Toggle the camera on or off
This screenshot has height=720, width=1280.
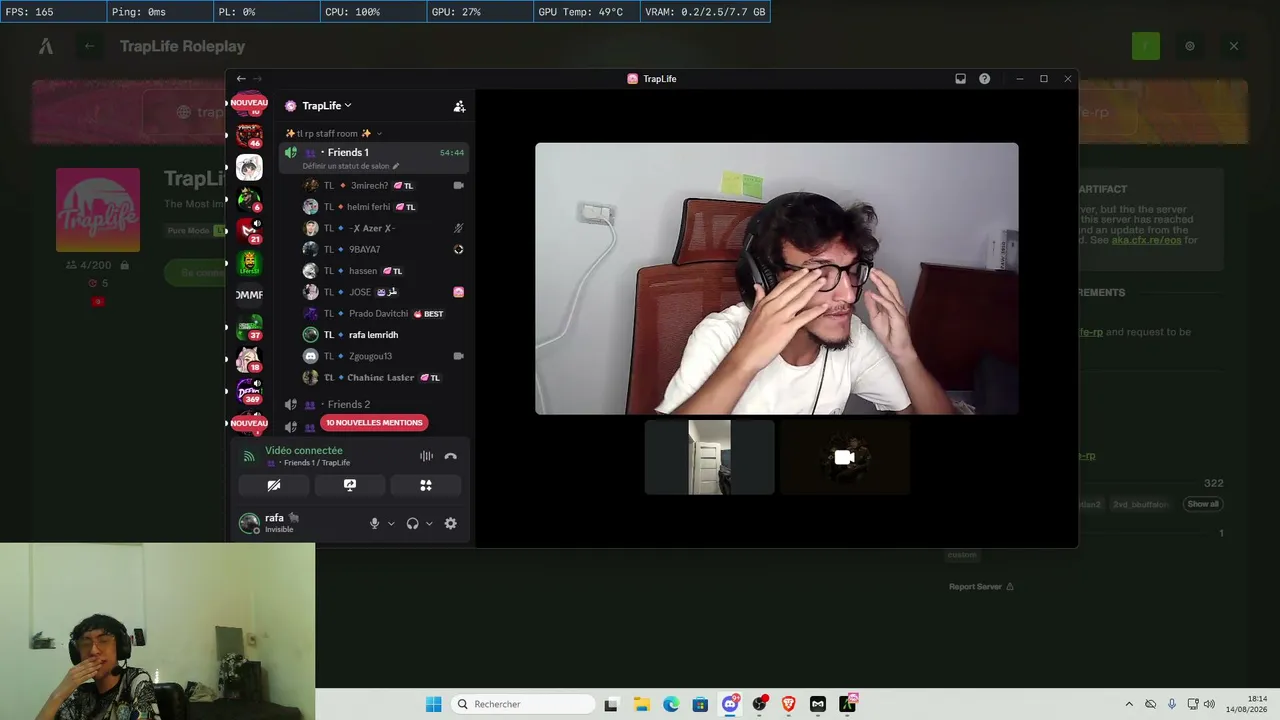pyautogui.click(x=274, y=485)
